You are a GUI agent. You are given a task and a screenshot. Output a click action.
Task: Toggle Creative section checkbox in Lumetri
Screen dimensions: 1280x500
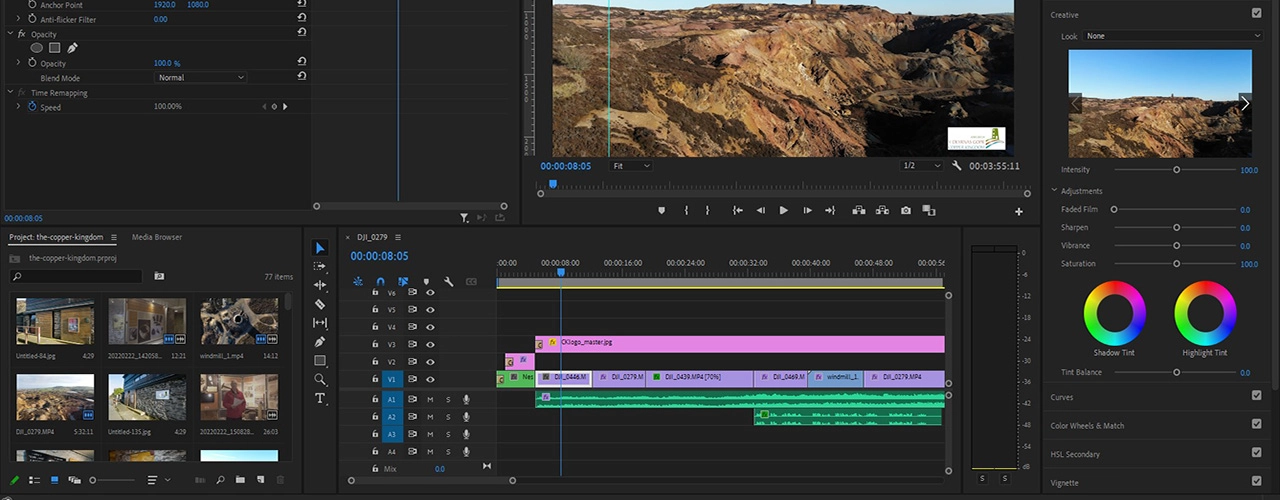(x=1256, y=13)
